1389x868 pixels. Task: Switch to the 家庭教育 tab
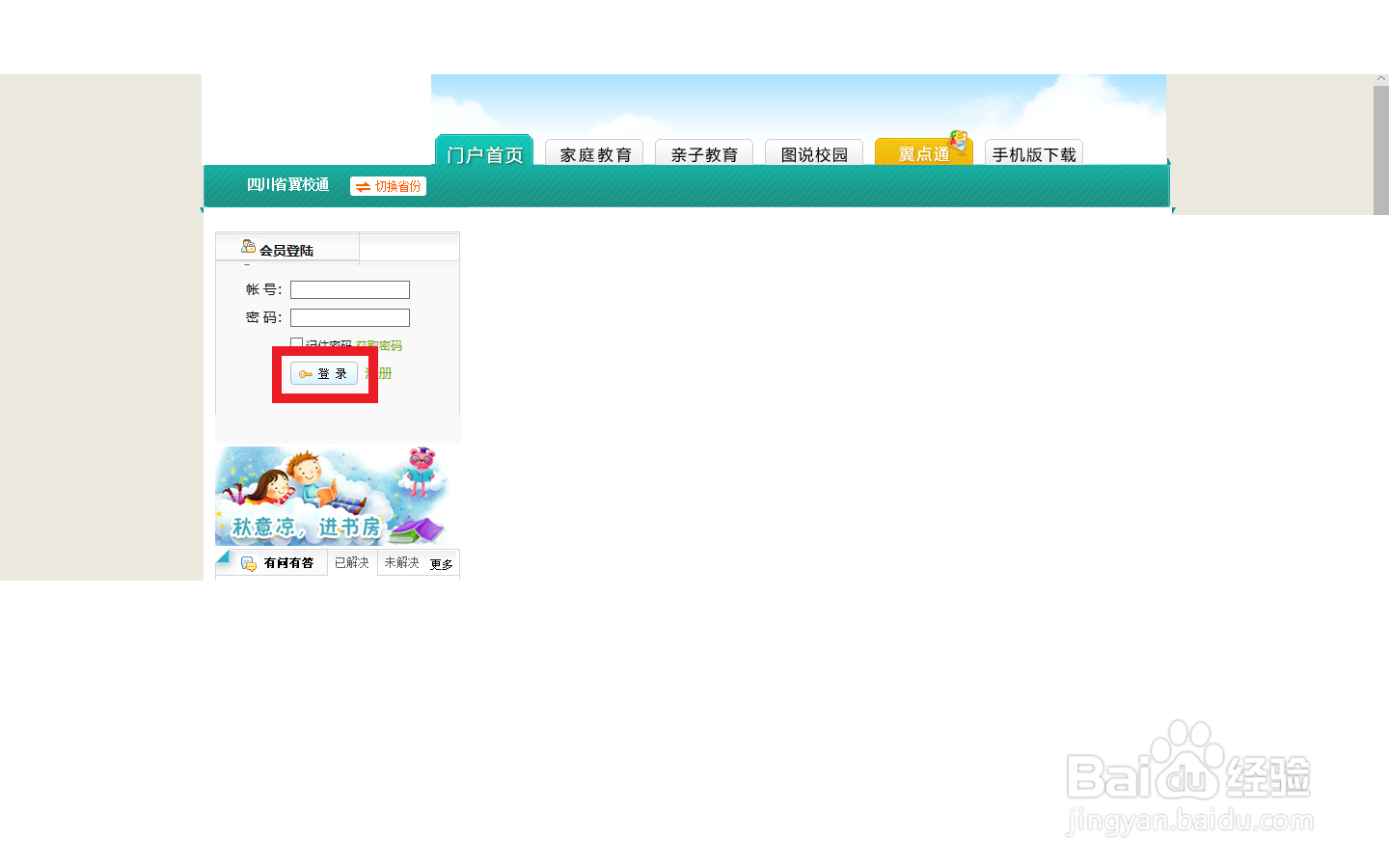594,154
